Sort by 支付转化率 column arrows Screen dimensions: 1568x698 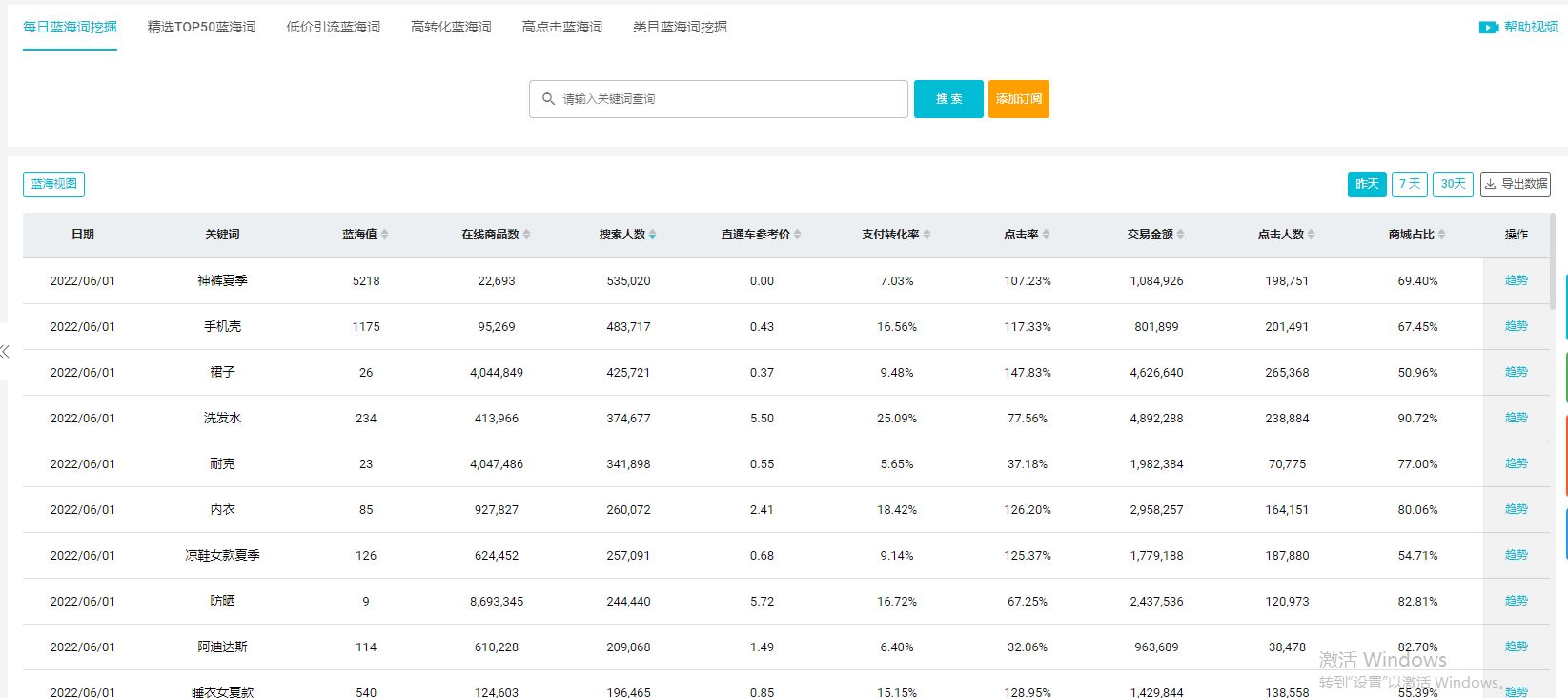[x=927, y=235]
